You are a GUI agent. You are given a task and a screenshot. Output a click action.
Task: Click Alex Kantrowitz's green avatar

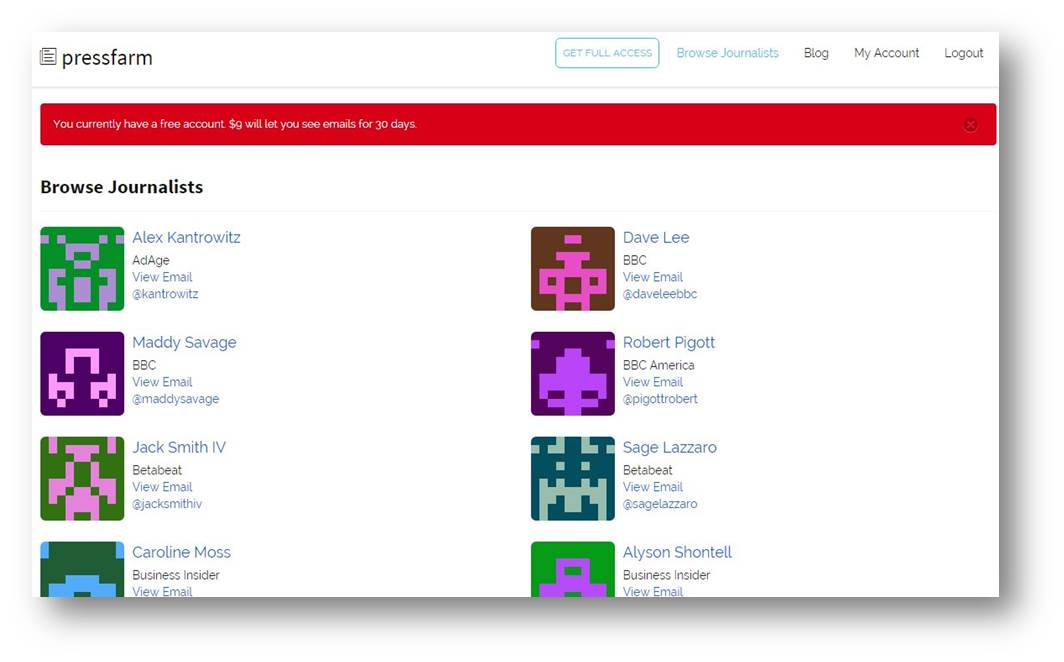[x=82, y=269]
